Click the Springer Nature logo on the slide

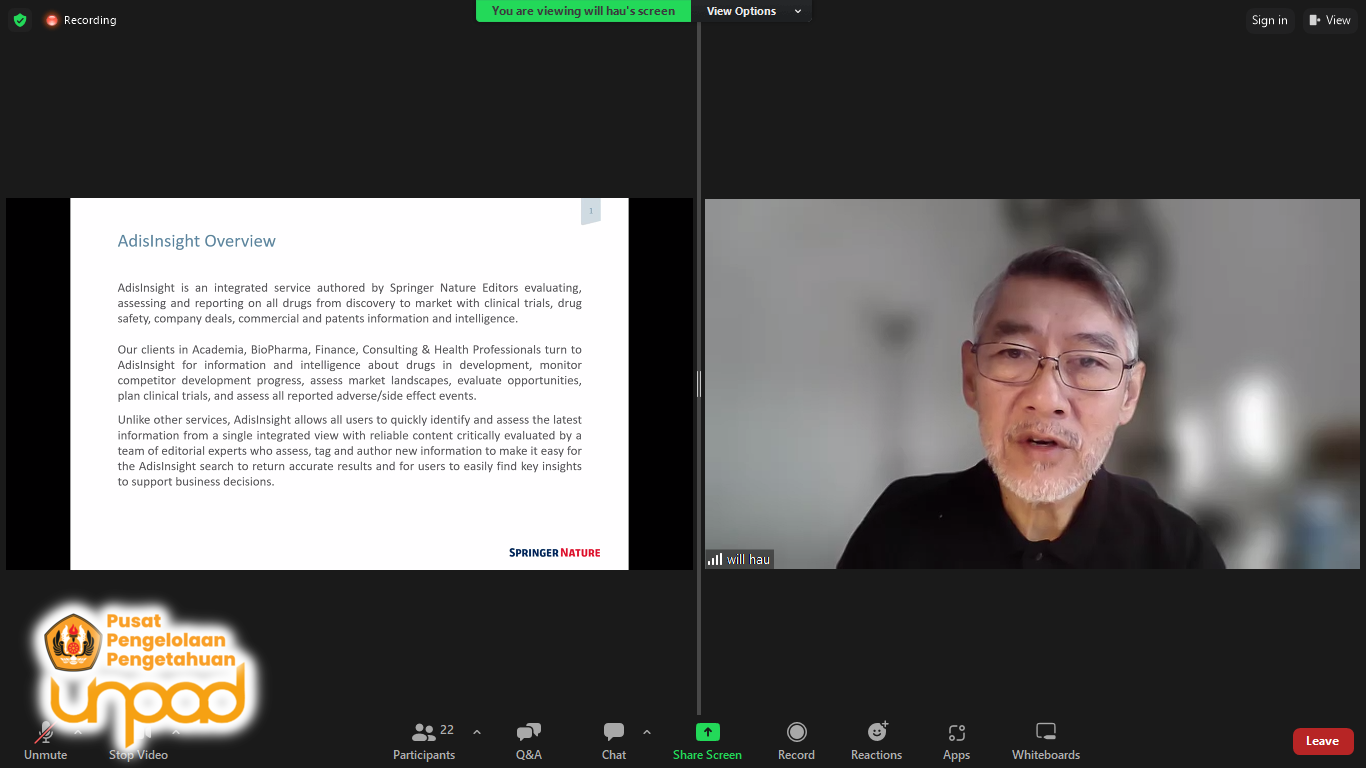click(x=554, y=552)
